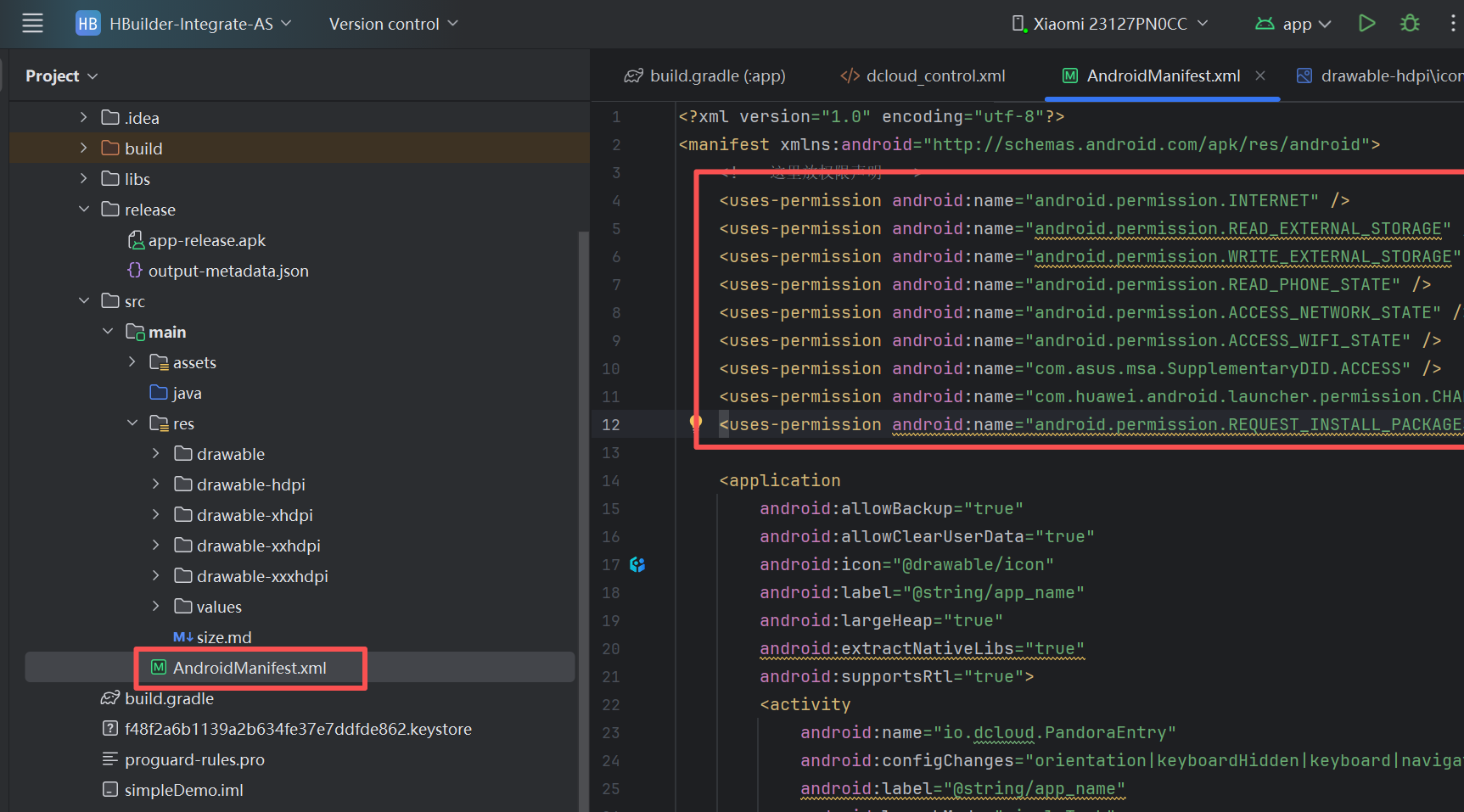The height and width of the screenshot is (812, 1464).
Task: Collapse the src folder
Action: coord(83,300)
